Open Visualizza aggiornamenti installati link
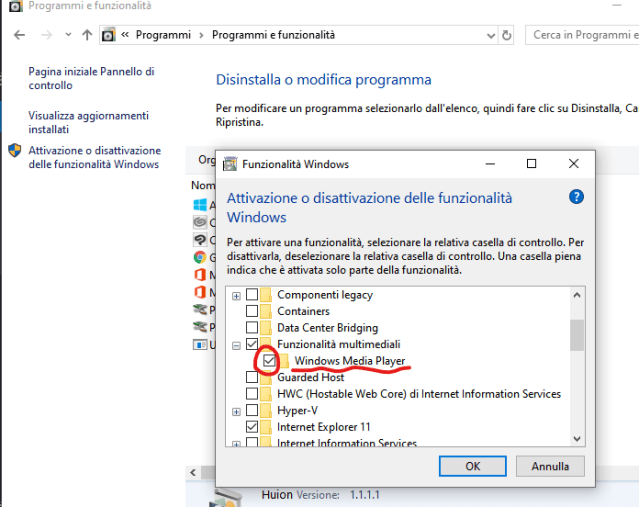 [88, 122]
